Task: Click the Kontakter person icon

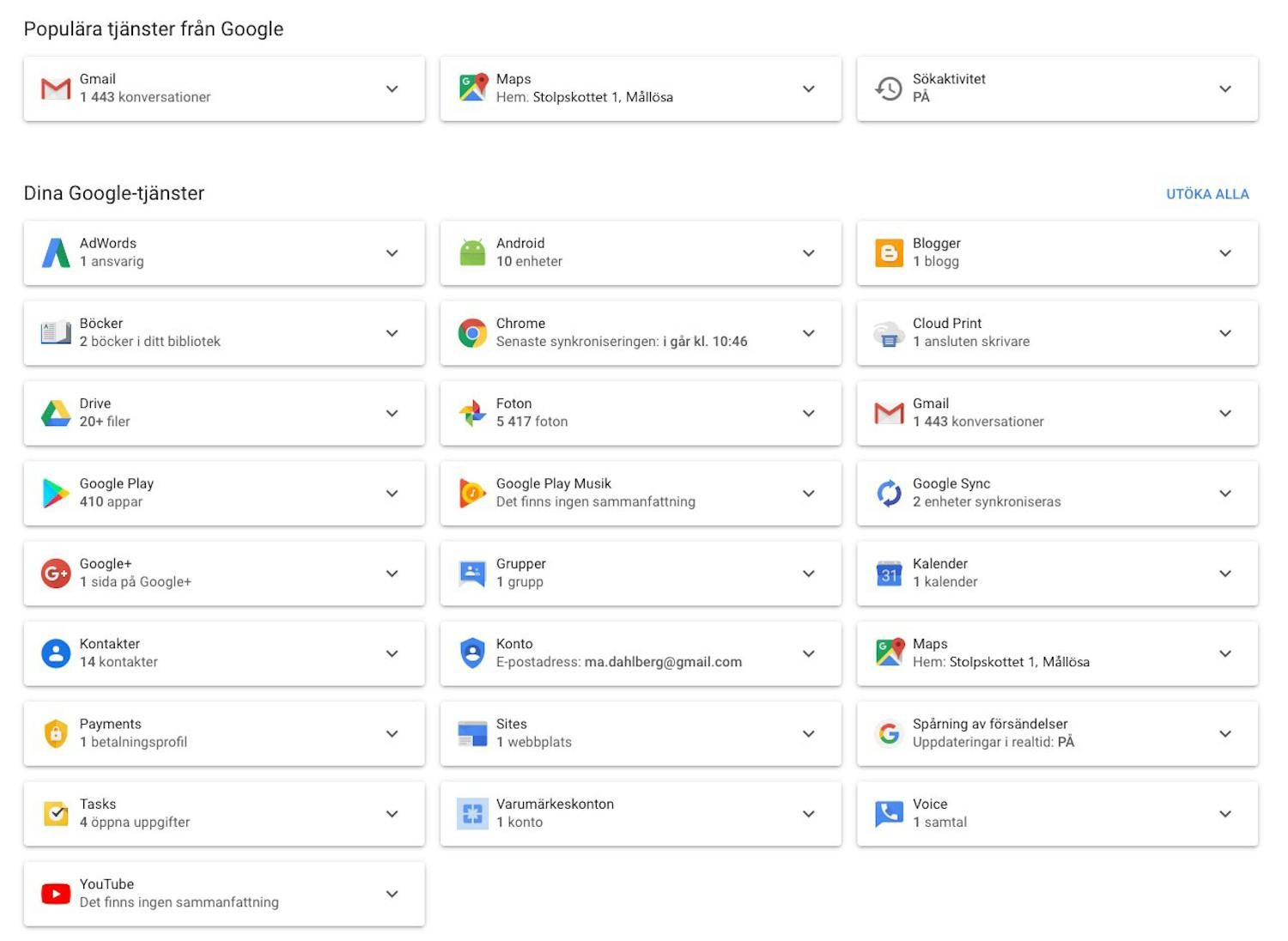Action: click(x=56, y=653)
